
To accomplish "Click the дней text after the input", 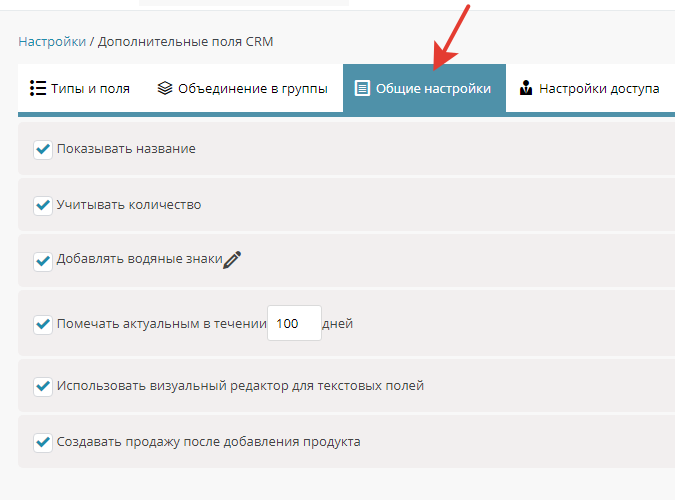I will pos(338,323).
